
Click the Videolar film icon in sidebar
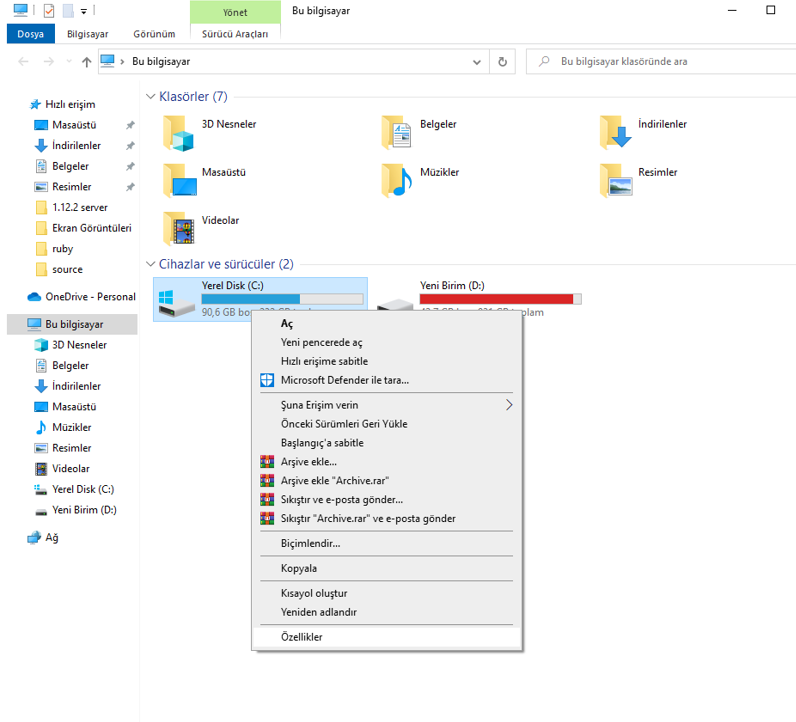(x=41, y=469)
